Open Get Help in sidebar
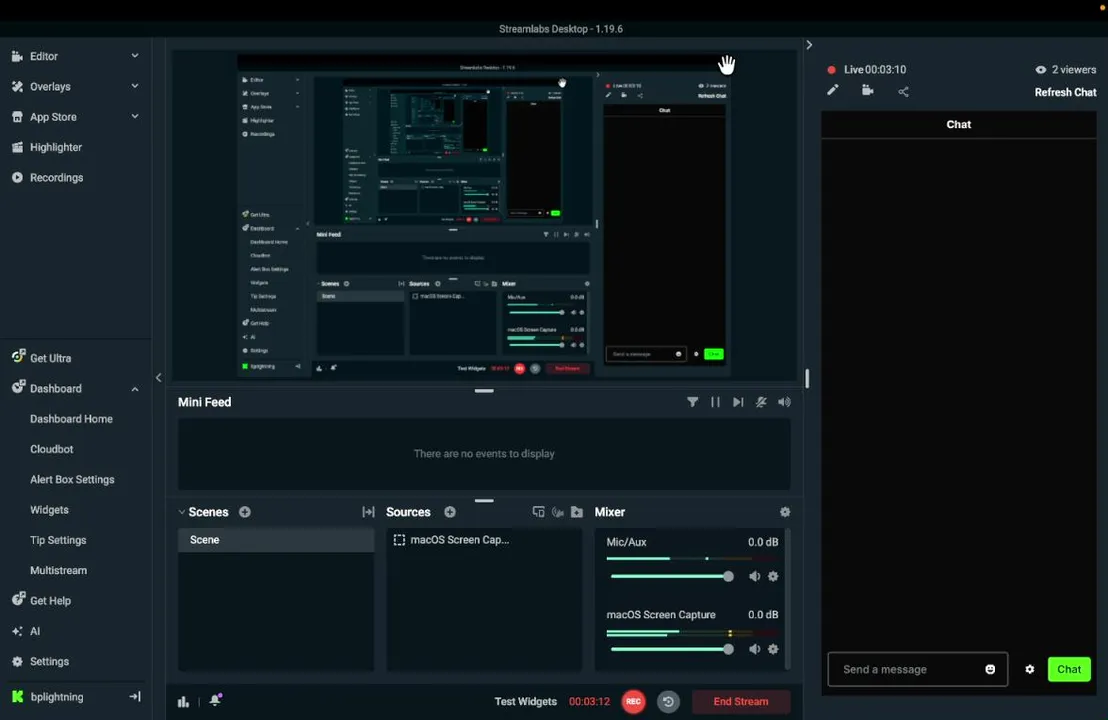The image size is (1108, 720). pos(50,601)
